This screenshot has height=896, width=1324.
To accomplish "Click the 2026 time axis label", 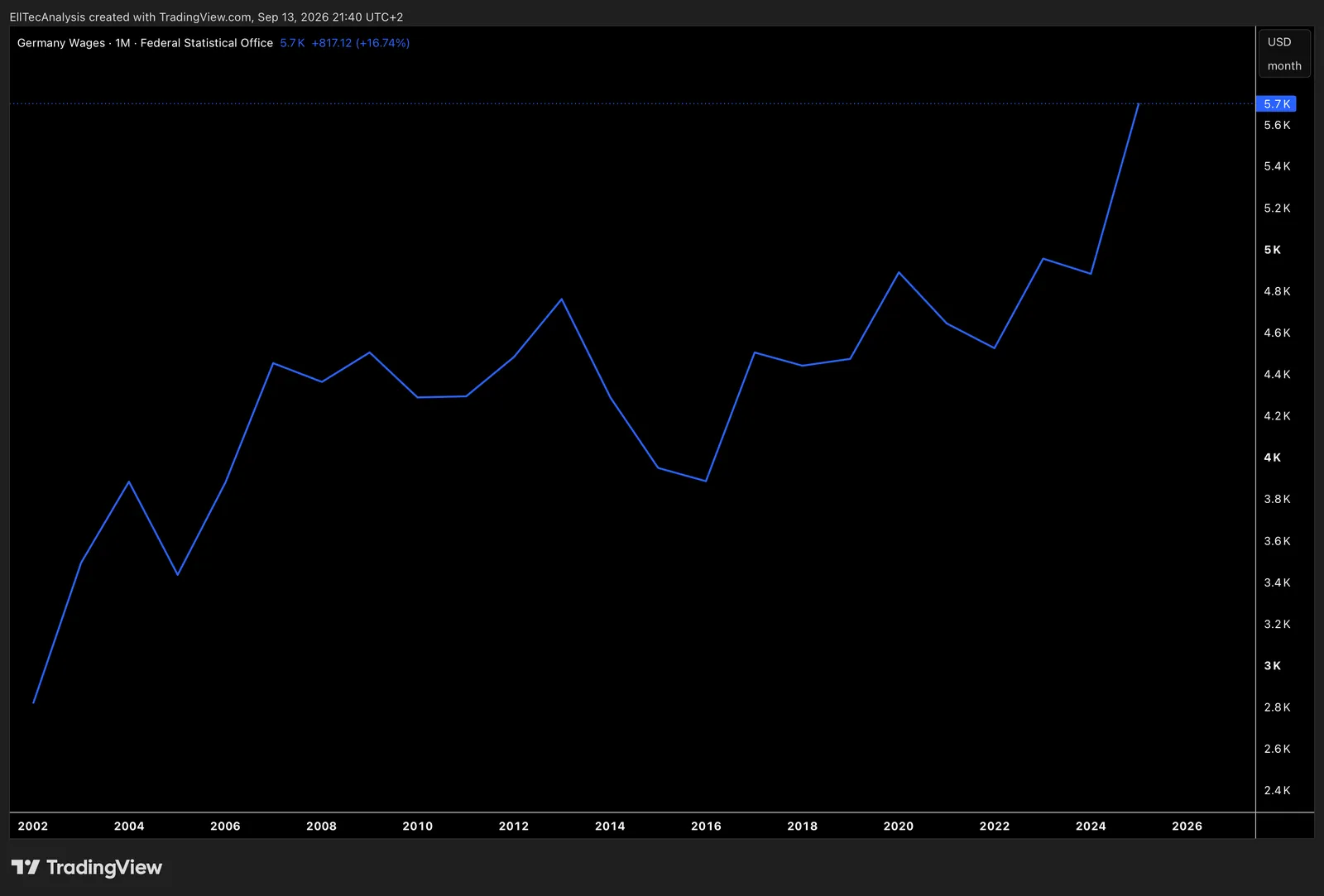I will [x=1187, y=827].
